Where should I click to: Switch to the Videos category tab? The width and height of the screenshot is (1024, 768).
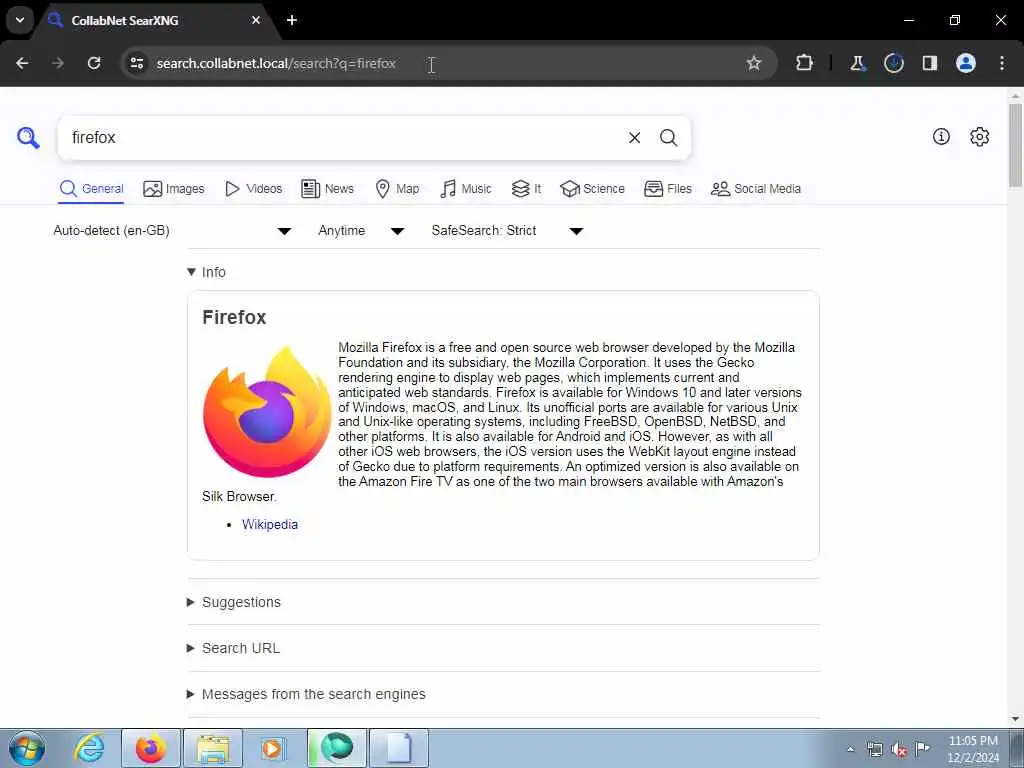click(x=253, y=189)
